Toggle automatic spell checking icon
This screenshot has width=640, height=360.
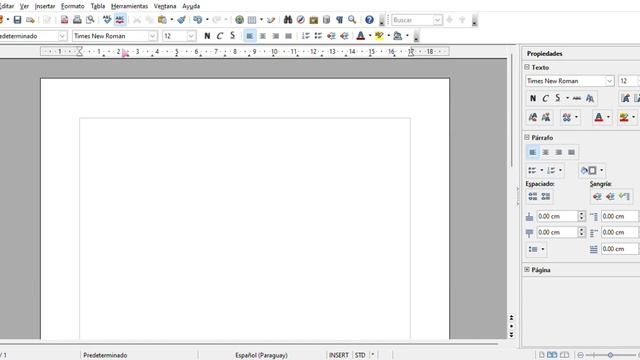[120, 20]
